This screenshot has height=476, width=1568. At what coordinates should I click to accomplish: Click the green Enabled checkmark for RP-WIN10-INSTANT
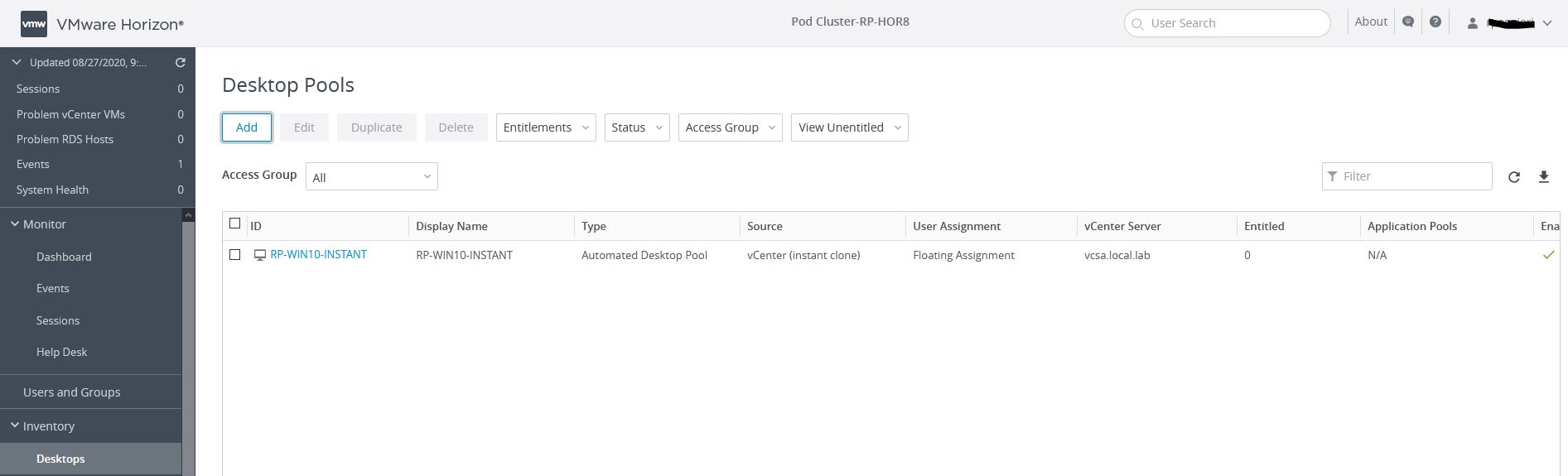(x=1548, y=255)
